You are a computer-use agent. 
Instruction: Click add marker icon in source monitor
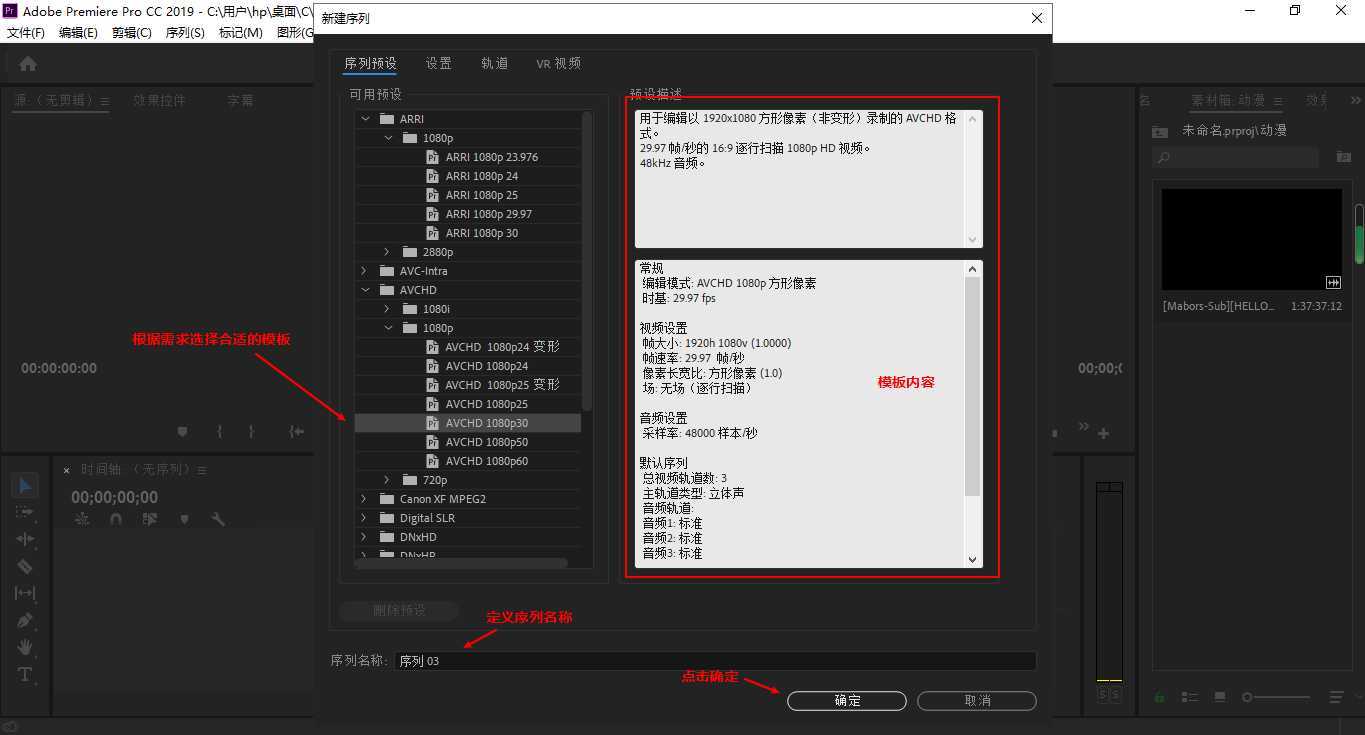pos(182,432)
